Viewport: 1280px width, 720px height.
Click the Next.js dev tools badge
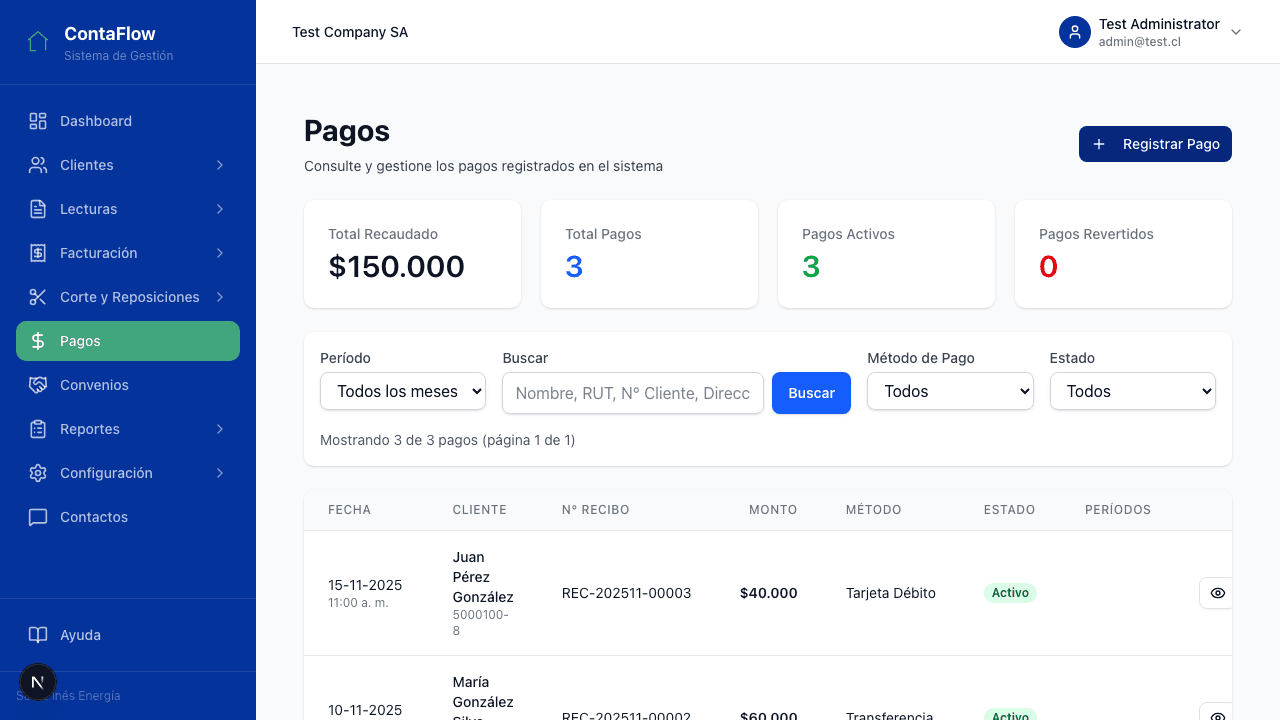[x=38, y=683]
